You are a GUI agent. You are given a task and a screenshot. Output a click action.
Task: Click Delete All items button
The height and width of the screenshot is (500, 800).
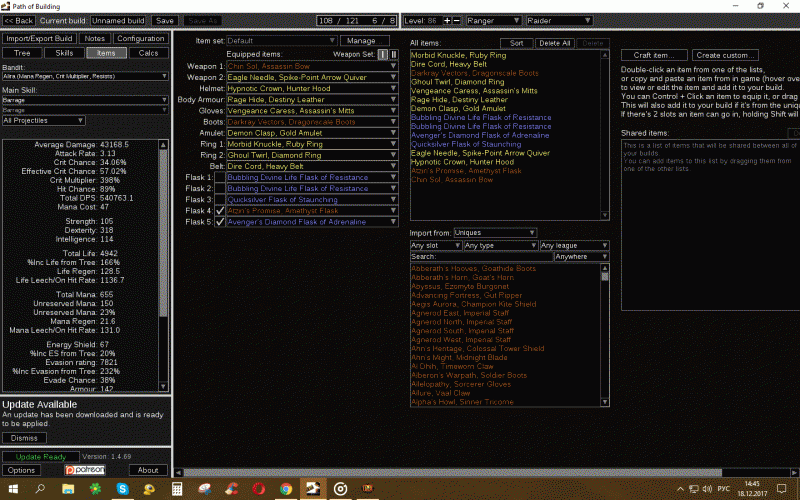555,43
